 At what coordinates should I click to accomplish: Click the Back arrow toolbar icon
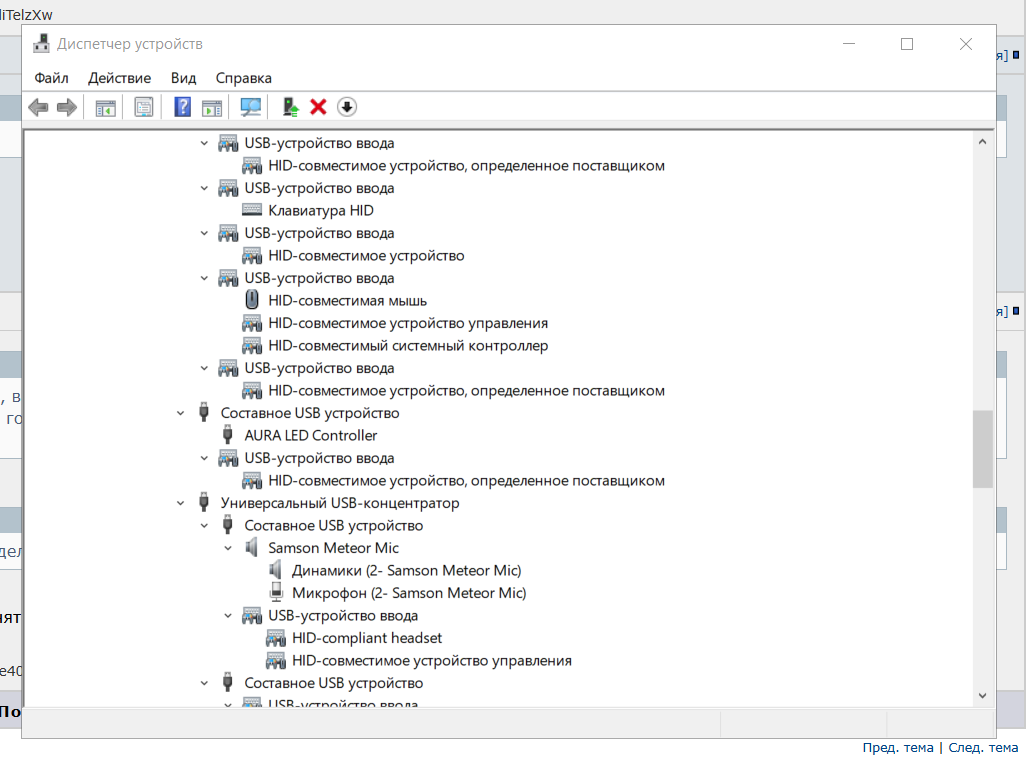click(39, 107)
